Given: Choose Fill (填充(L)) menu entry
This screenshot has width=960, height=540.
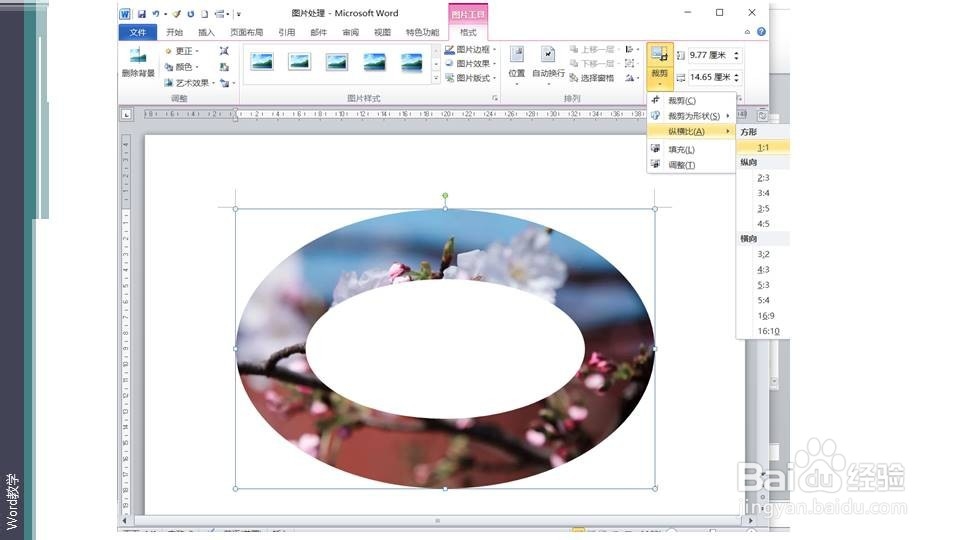Looking at the screenshot, I should click(x=691, y=149).
